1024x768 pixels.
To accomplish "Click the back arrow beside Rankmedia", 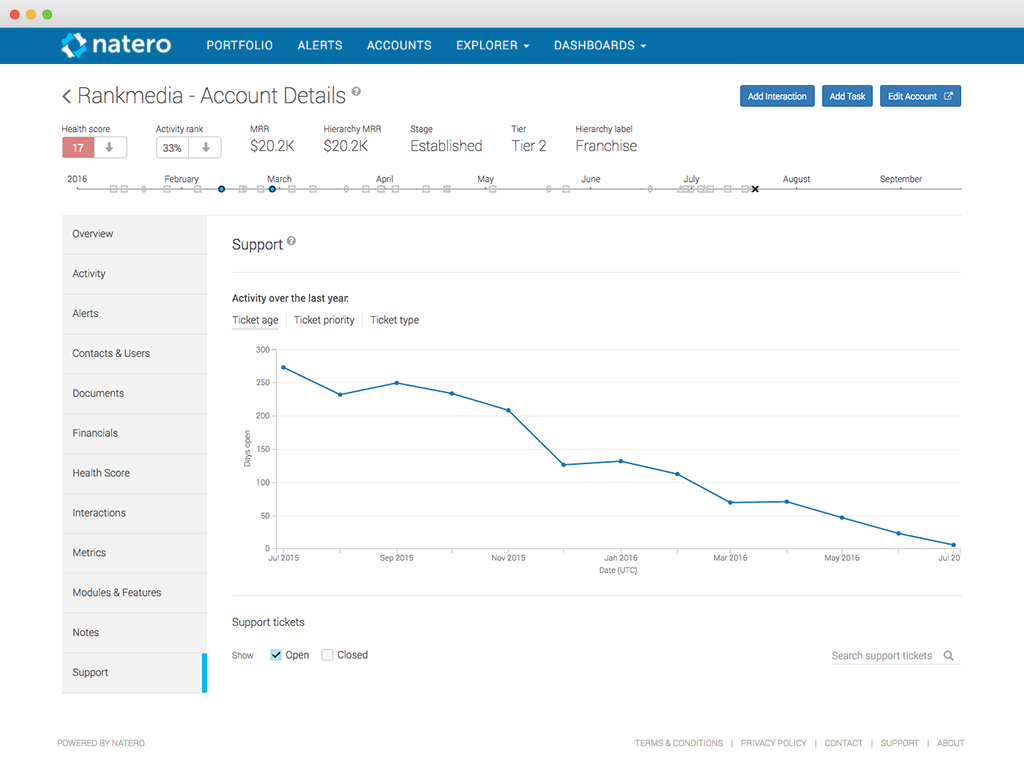I will tap(67, 96).
